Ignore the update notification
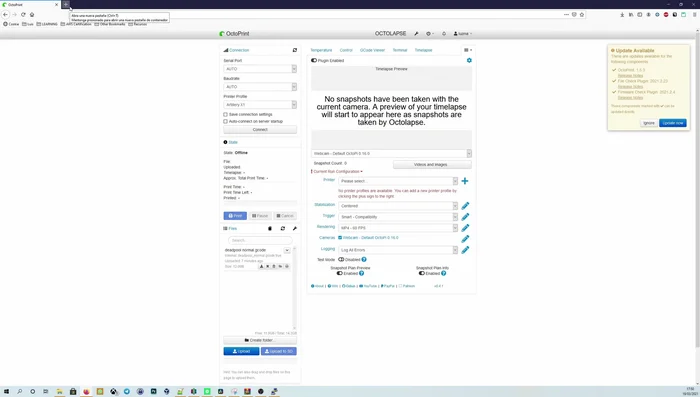 tap(649, 123)
